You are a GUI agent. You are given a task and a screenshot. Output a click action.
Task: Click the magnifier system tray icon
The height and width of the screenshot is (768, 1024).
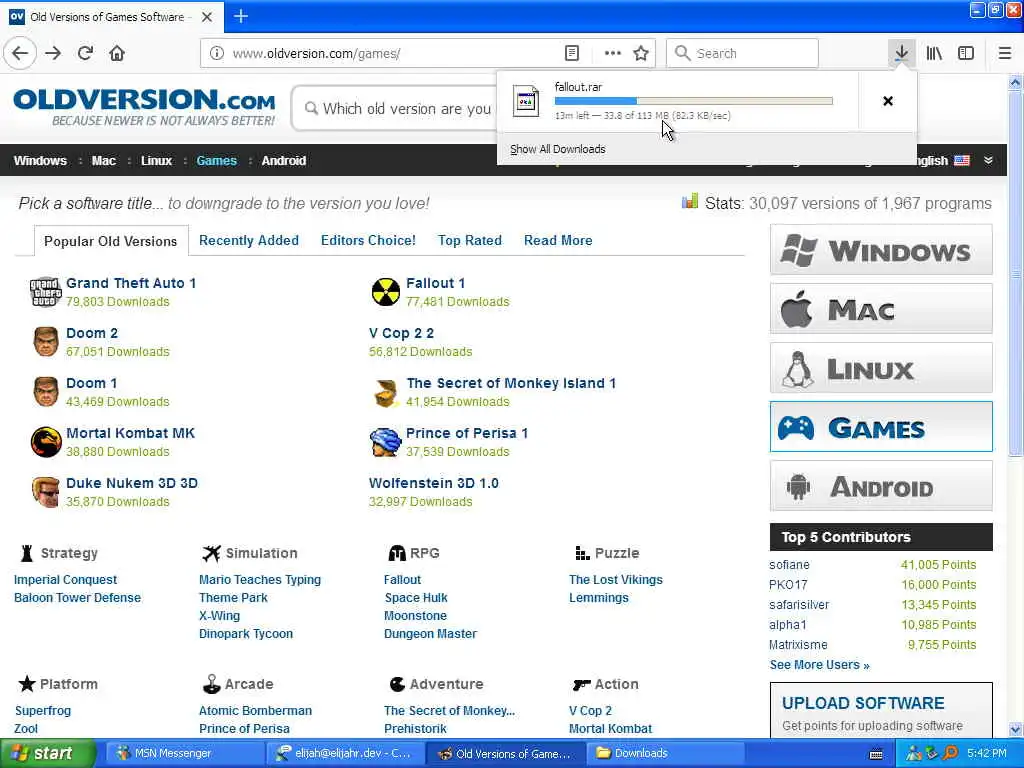[950, 754]
